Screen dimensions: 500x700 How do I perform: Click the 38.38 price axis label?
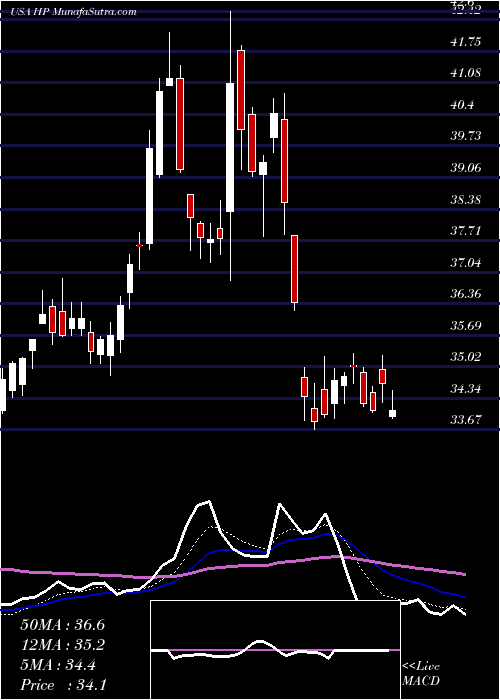coord(466,199)
